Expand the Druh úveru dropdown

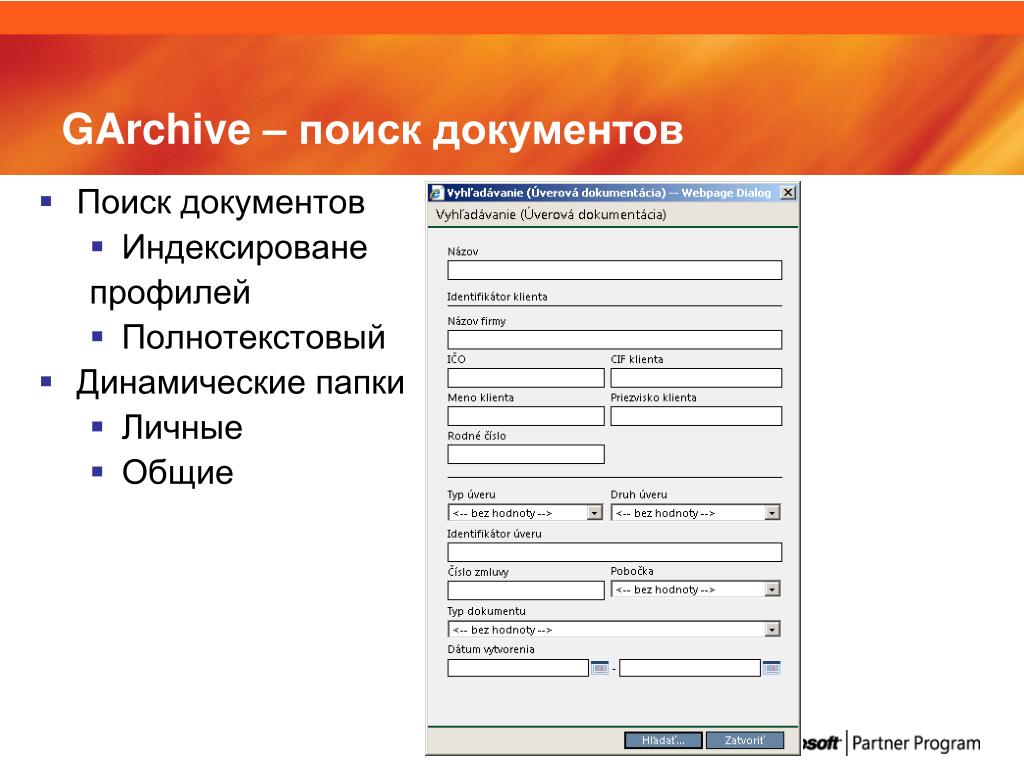pos(772,513)
